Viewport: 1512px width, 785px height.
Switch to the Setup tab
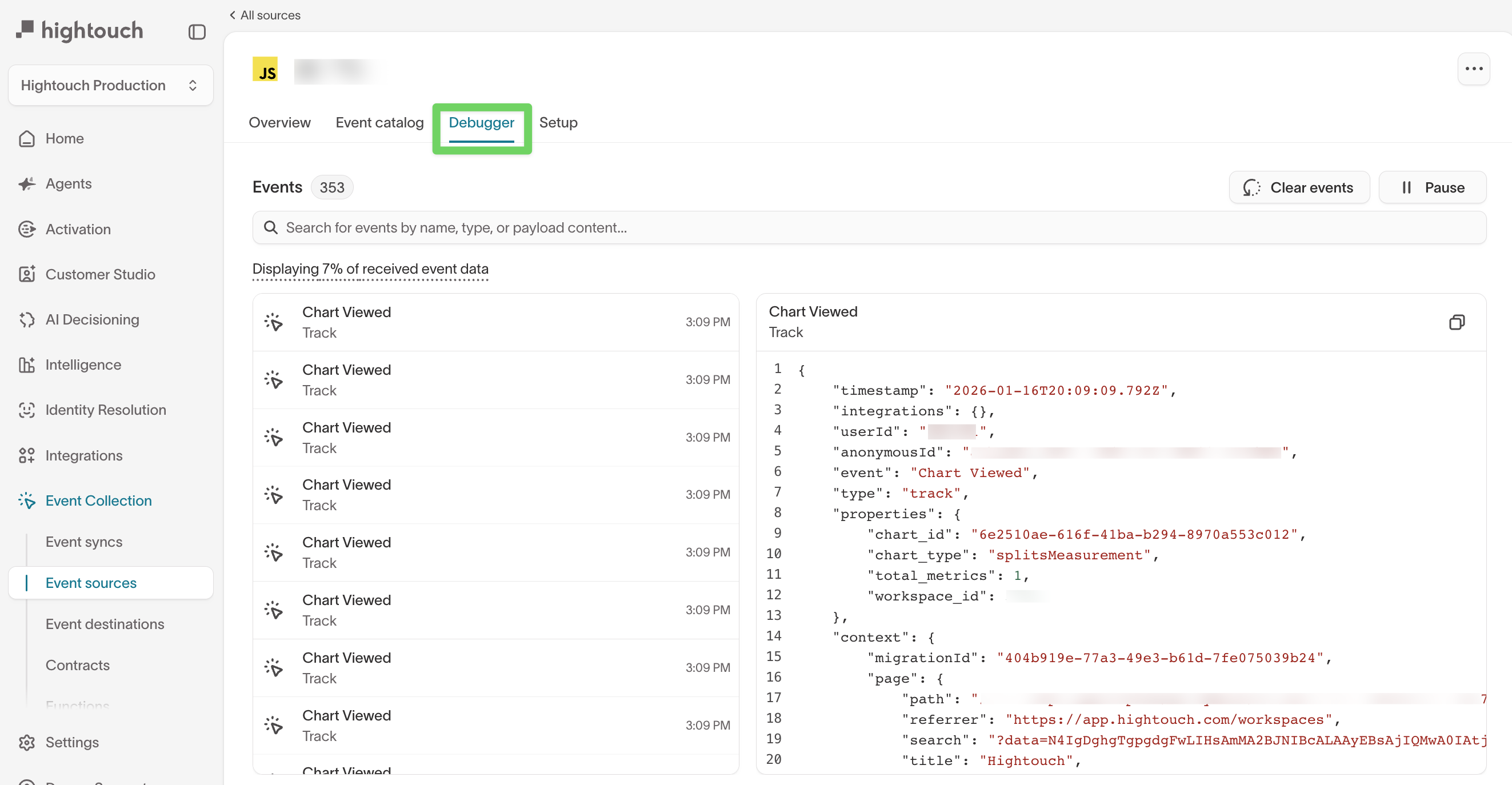[x=558, y=123]
